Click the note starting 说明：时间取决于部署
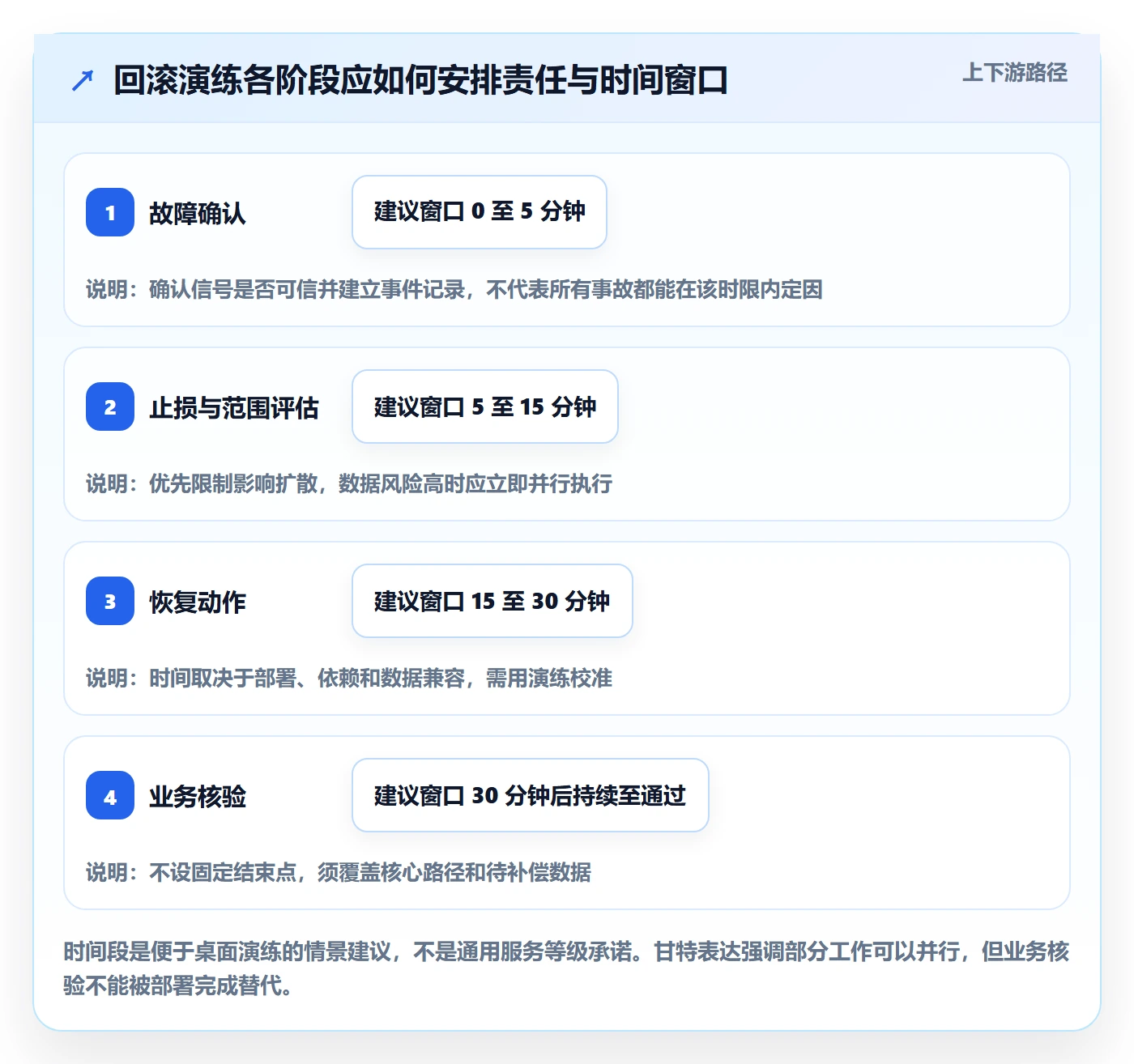Screen dimensions: 1134x1064 tap(349, 679)
